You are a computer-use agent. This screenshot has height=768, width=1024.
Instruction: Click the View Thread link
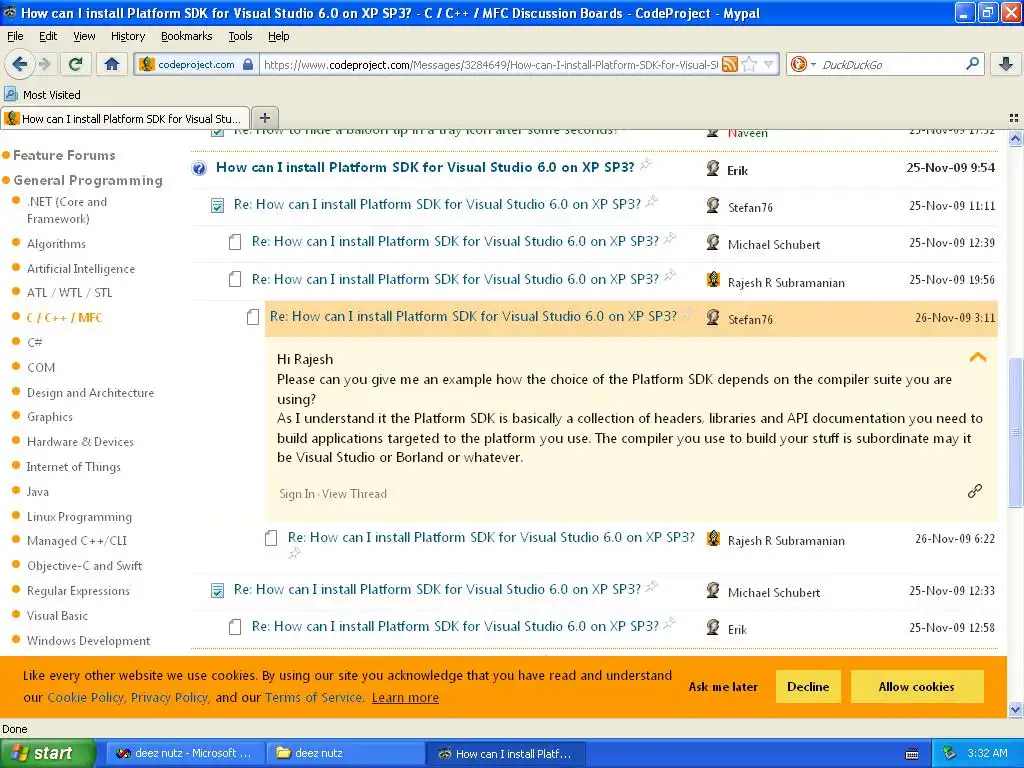[354, 494]
